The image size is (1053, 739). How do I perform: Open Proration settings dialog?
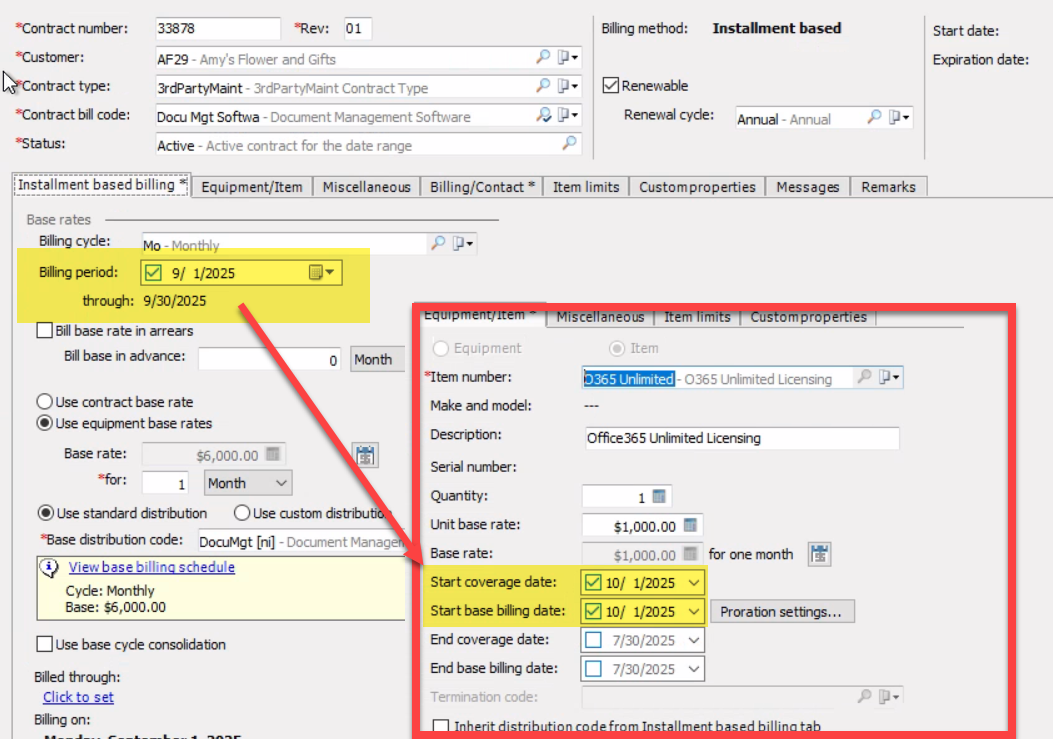click(782, 611)
